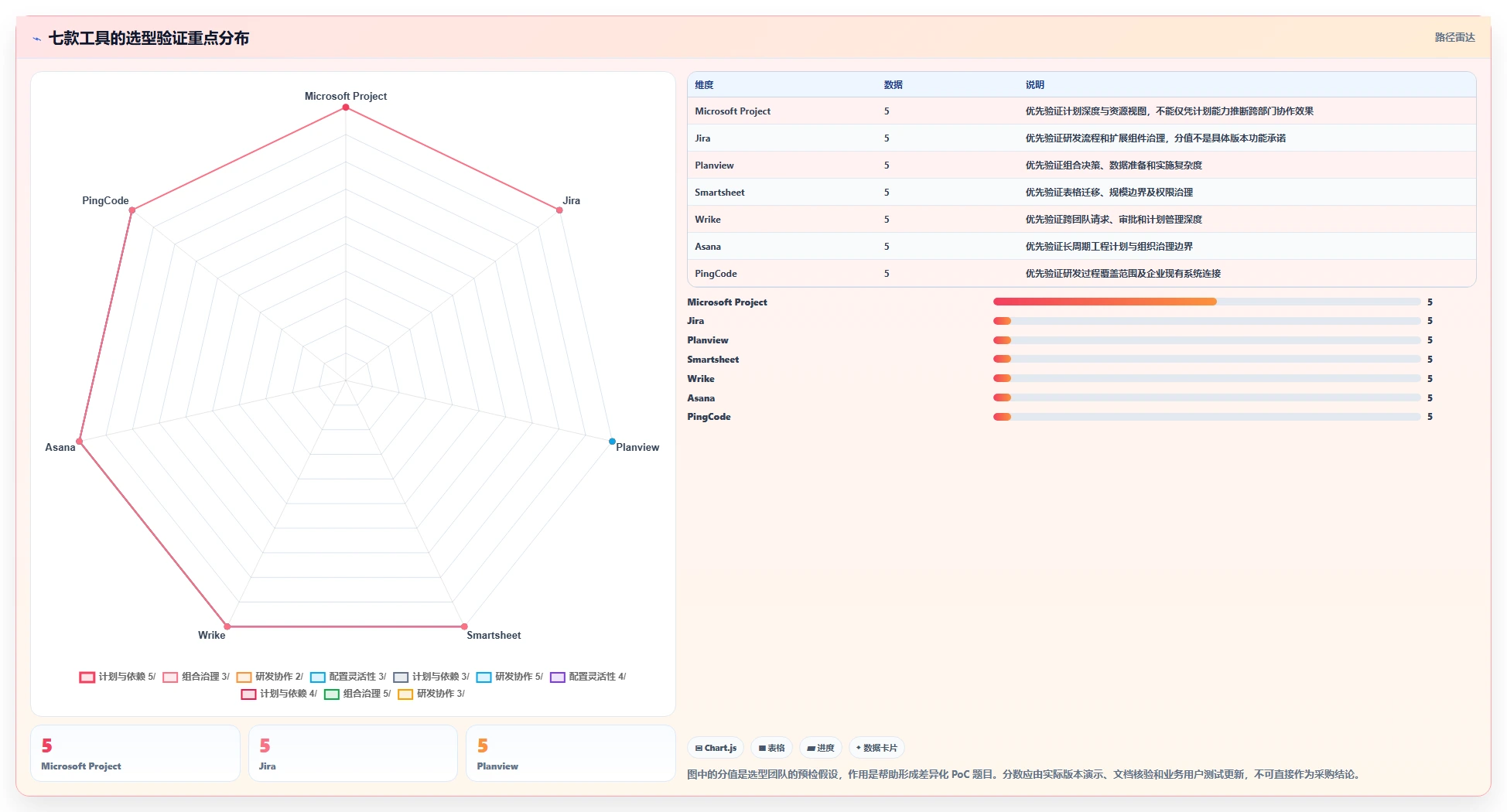This screenshot has height=812, width=1507.
Task: Click the description 优先验证跨团队请求、审批和计划管理深度
Action: point(1114,220)
